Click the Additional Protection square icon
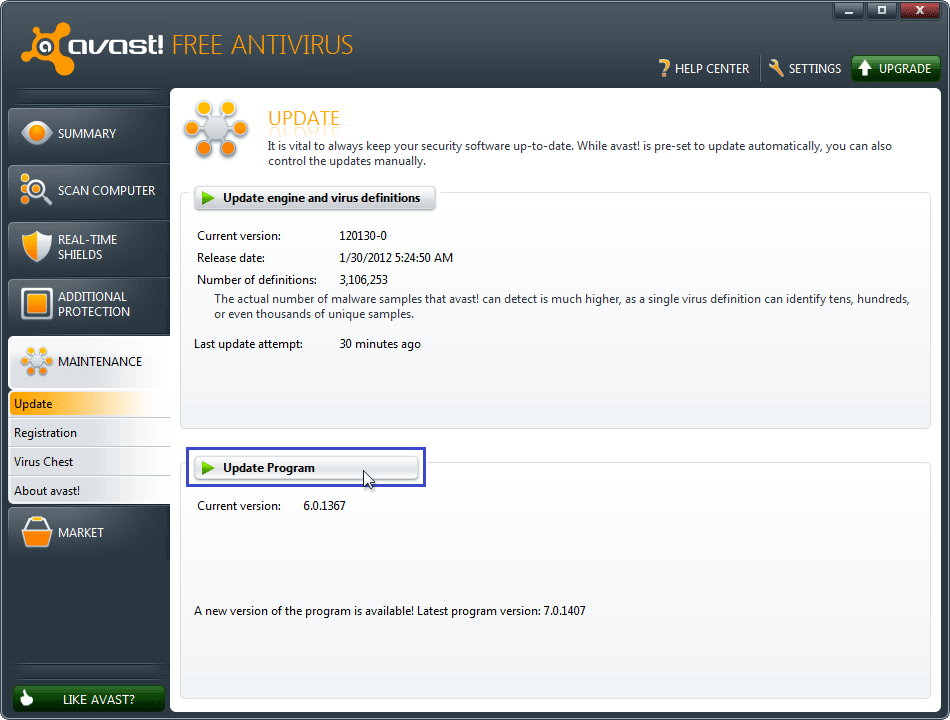 pos(36,303)
